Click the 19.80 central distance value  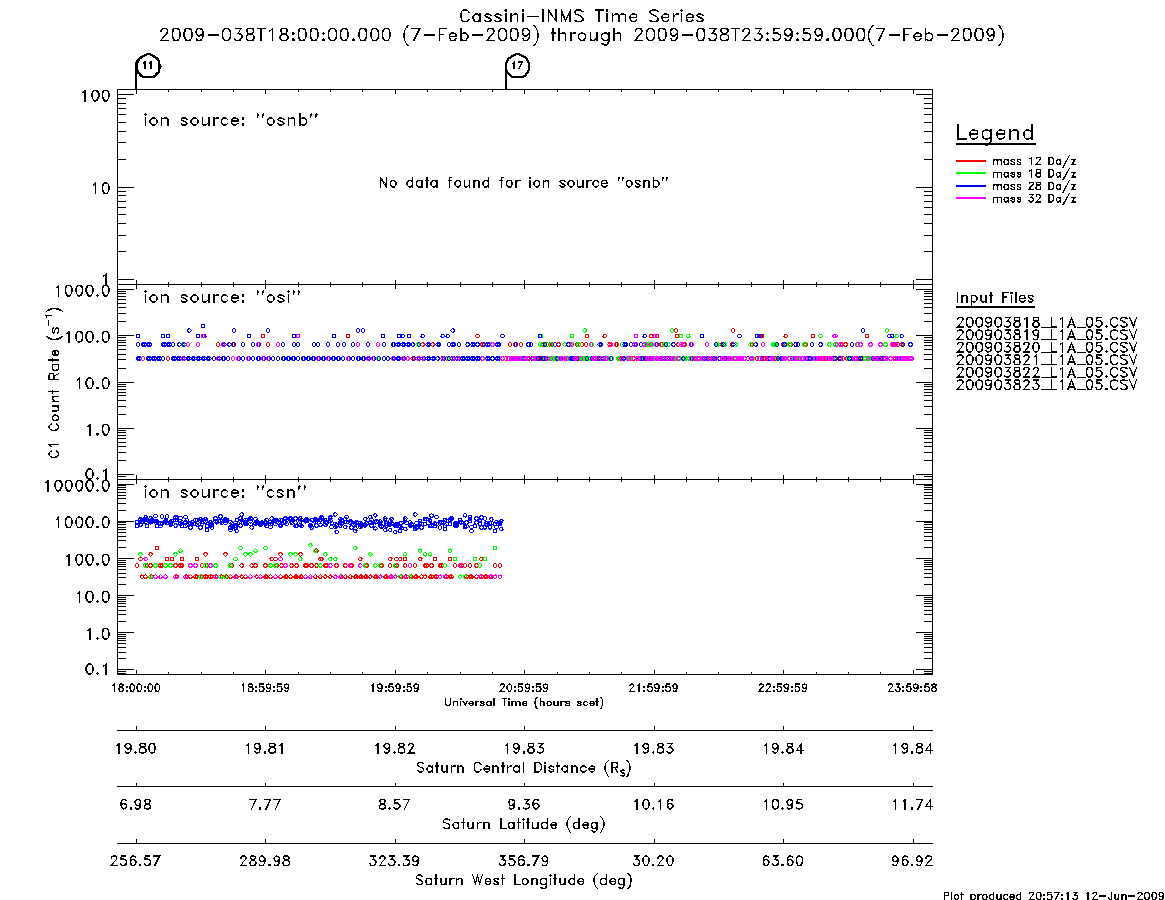[135, 748]
